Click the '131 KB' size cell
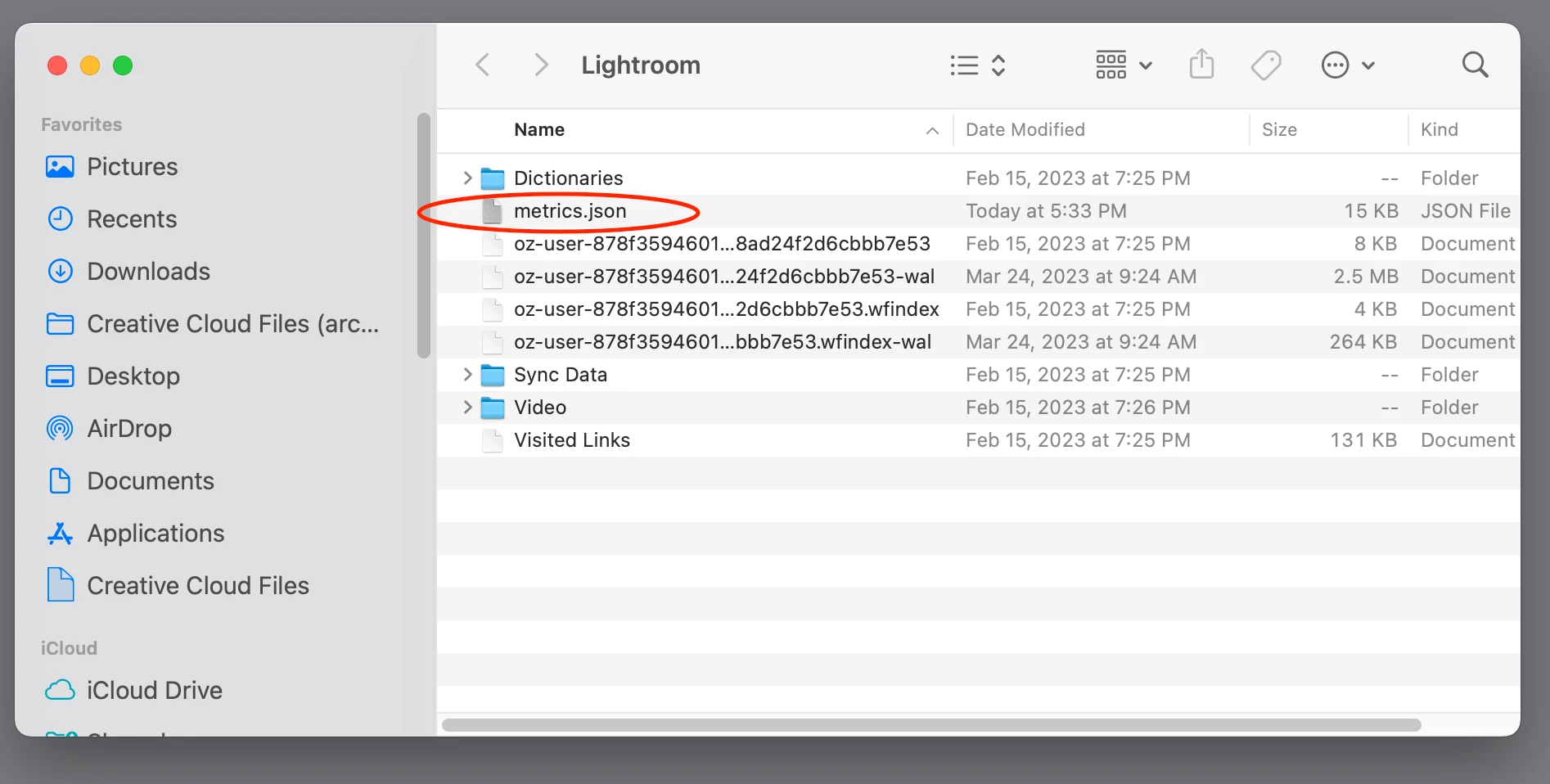 1363,440
